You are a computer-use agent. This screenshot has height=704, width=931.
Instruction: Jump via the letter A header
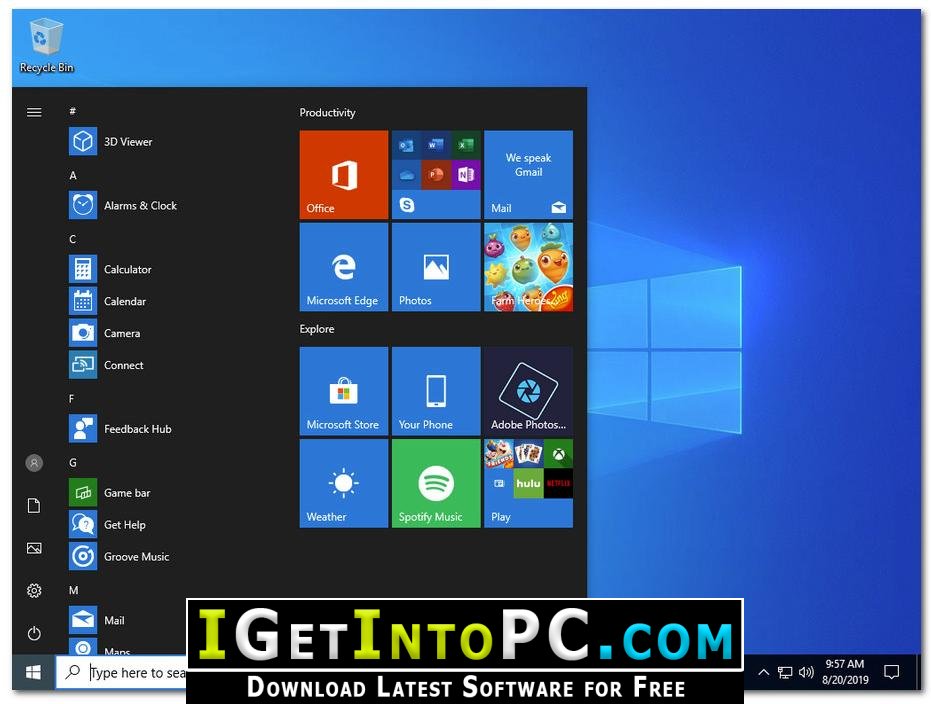pos(73,175)
